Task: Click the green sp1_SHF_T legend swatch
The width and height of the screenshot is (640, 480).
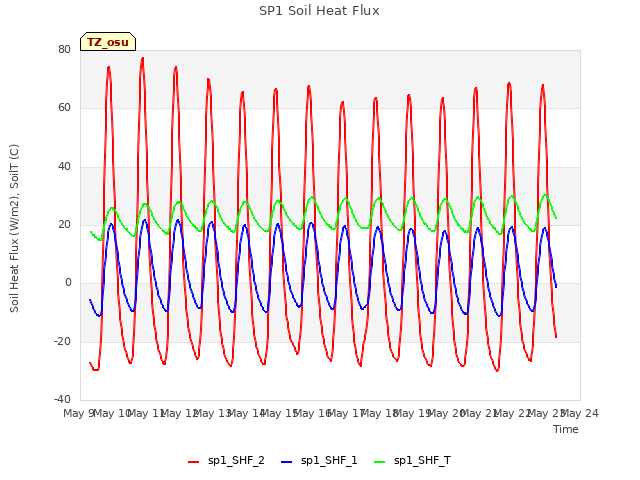Action: coord(380,462)
